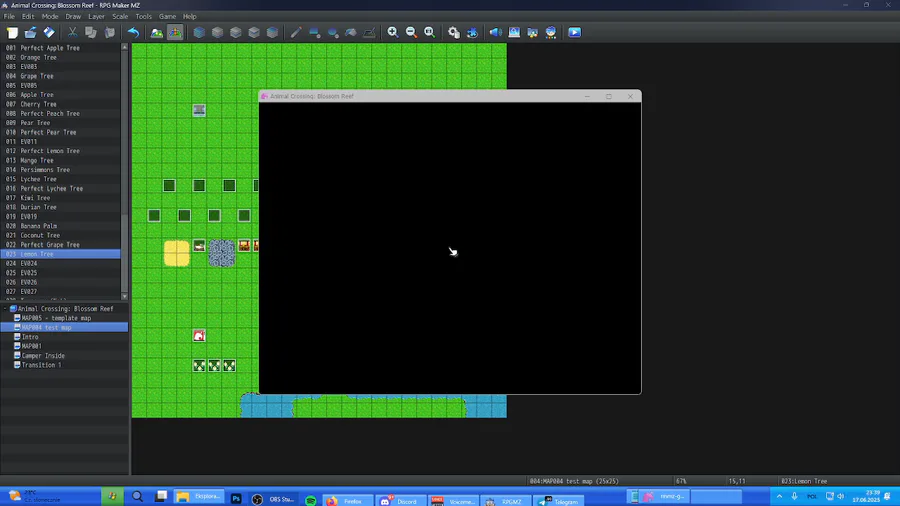Viewport: 900px width, 506px height.
Task: Open the Layer menu
Action: point(96,17)
